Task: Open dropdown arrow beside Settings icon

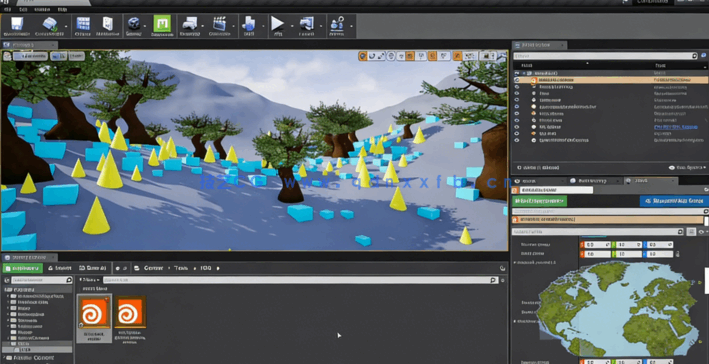Action: click(x=145, y=26)
